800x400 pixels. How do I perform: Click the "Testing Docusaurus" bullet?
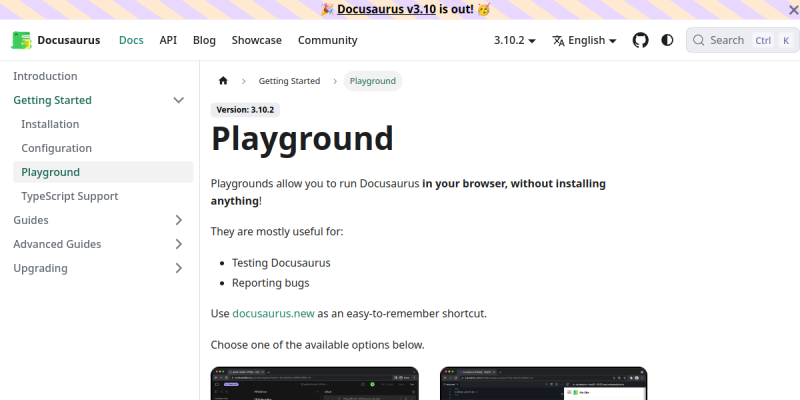coord(281,263)
